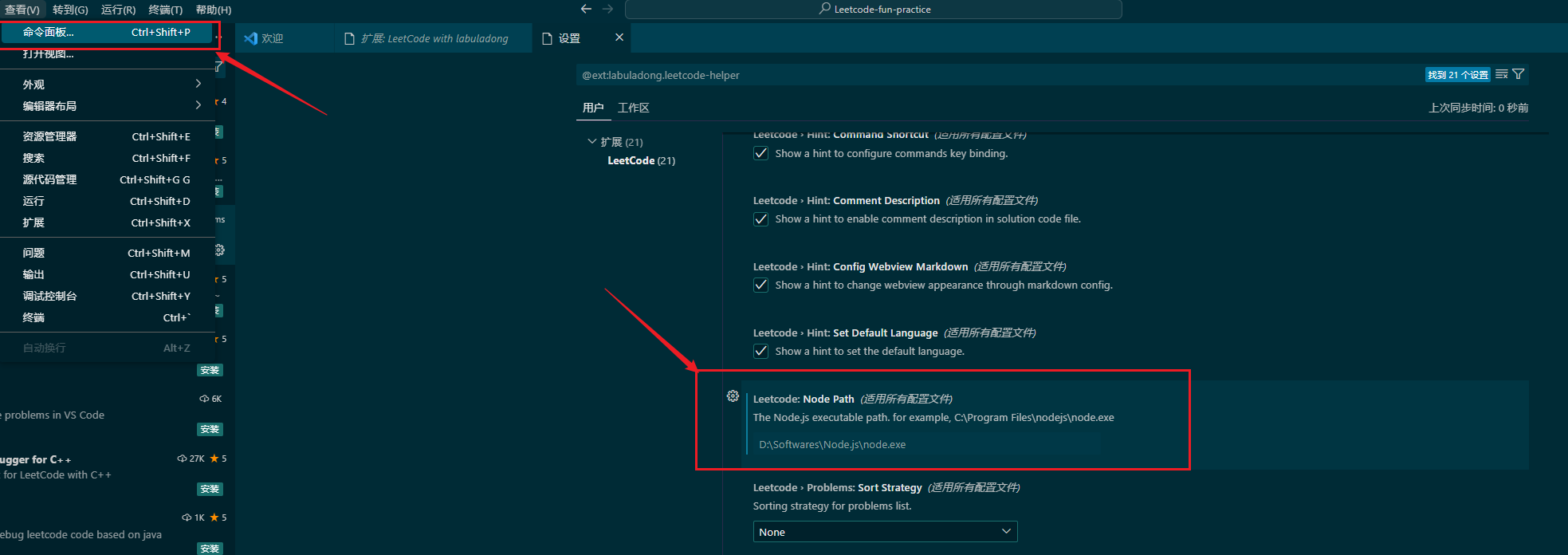1568x555 pixels.
Task: Select 资源管理器 in the View menu
Action: (x=108, y=136)
